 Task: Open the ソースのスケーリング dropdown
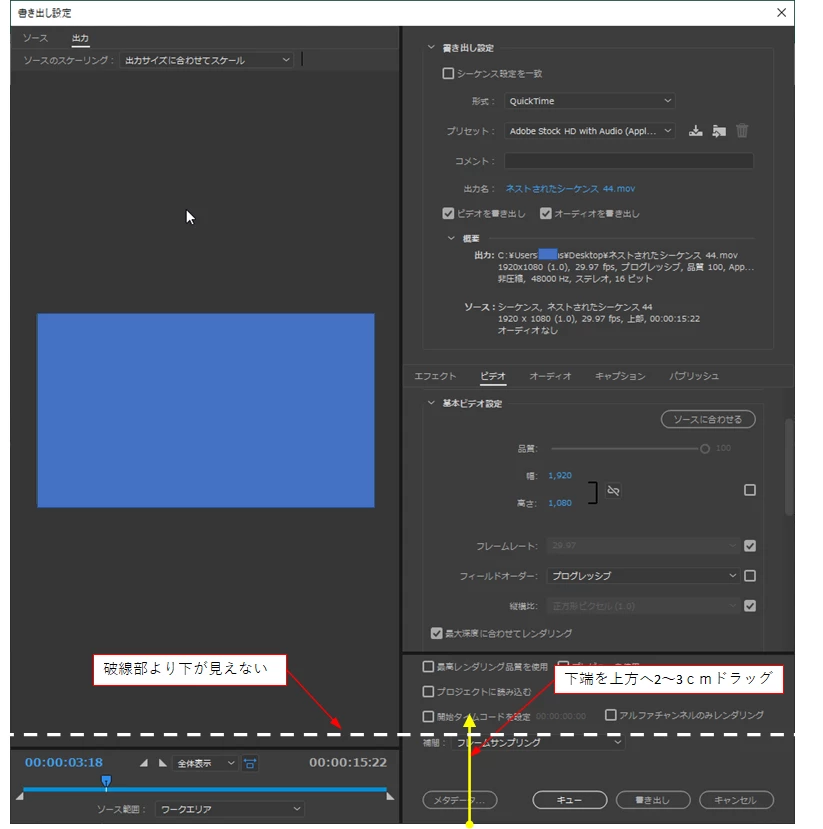206,60
